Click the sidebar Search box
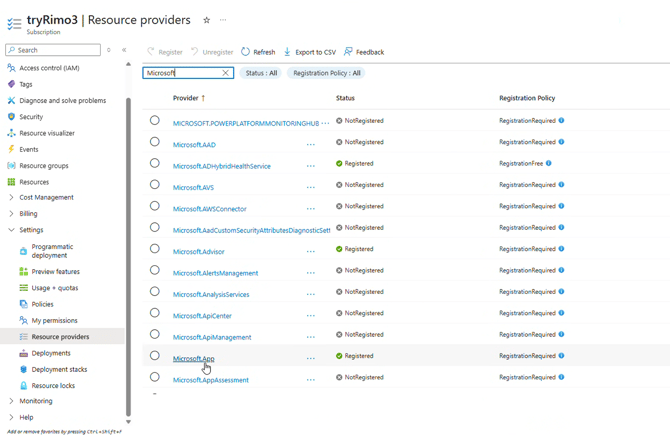 pyautogui.click(x=53, y=50)
